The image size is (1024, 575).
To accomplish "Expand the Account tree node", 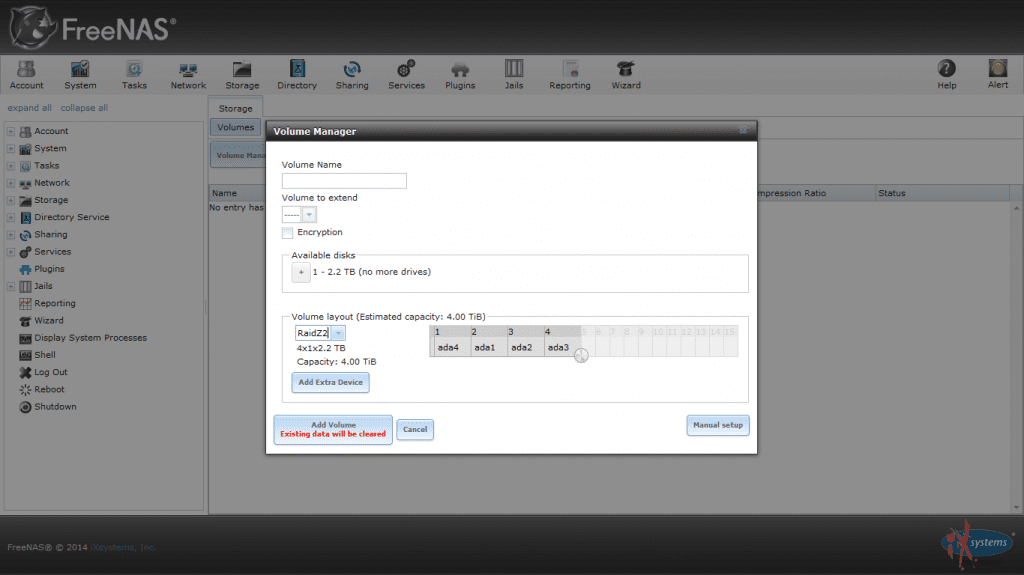I will [x=10, y=131].
